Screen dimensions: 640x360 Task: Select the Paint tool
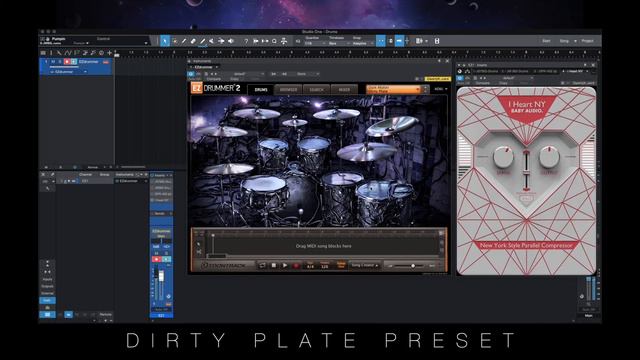pos(202,41)
